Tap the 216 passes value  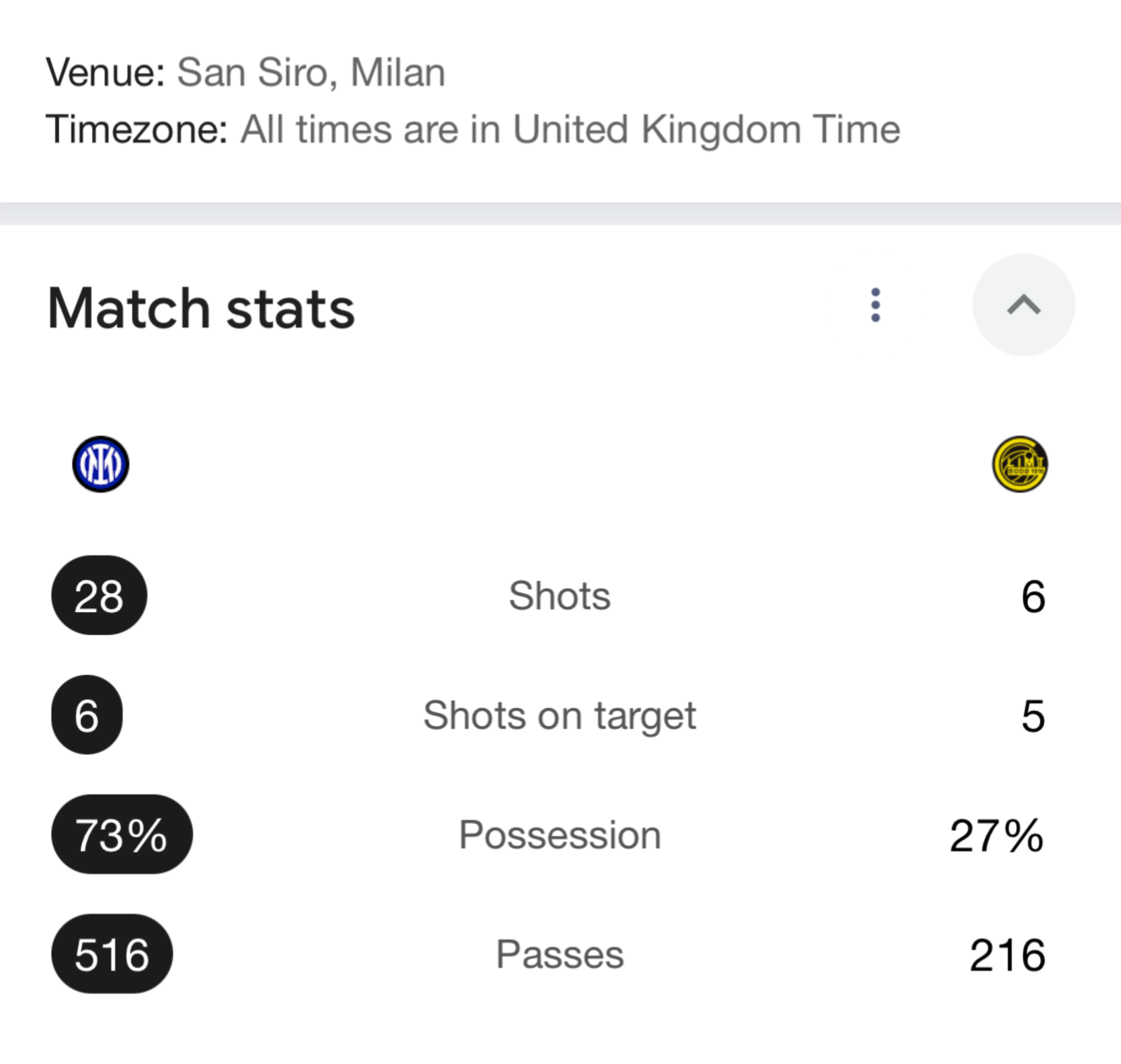pos(1007,955)
